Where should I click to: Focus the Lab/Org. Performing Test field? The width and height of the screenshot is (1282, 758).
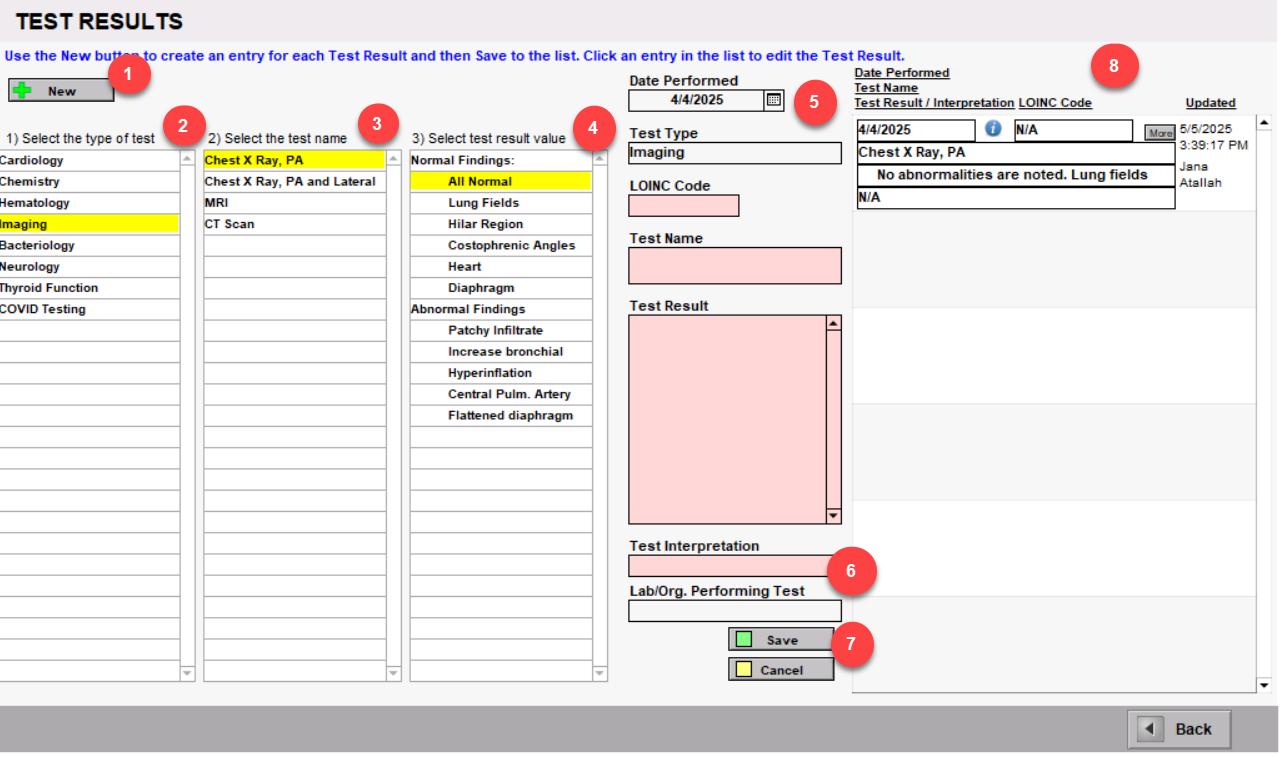coord(734,611)
